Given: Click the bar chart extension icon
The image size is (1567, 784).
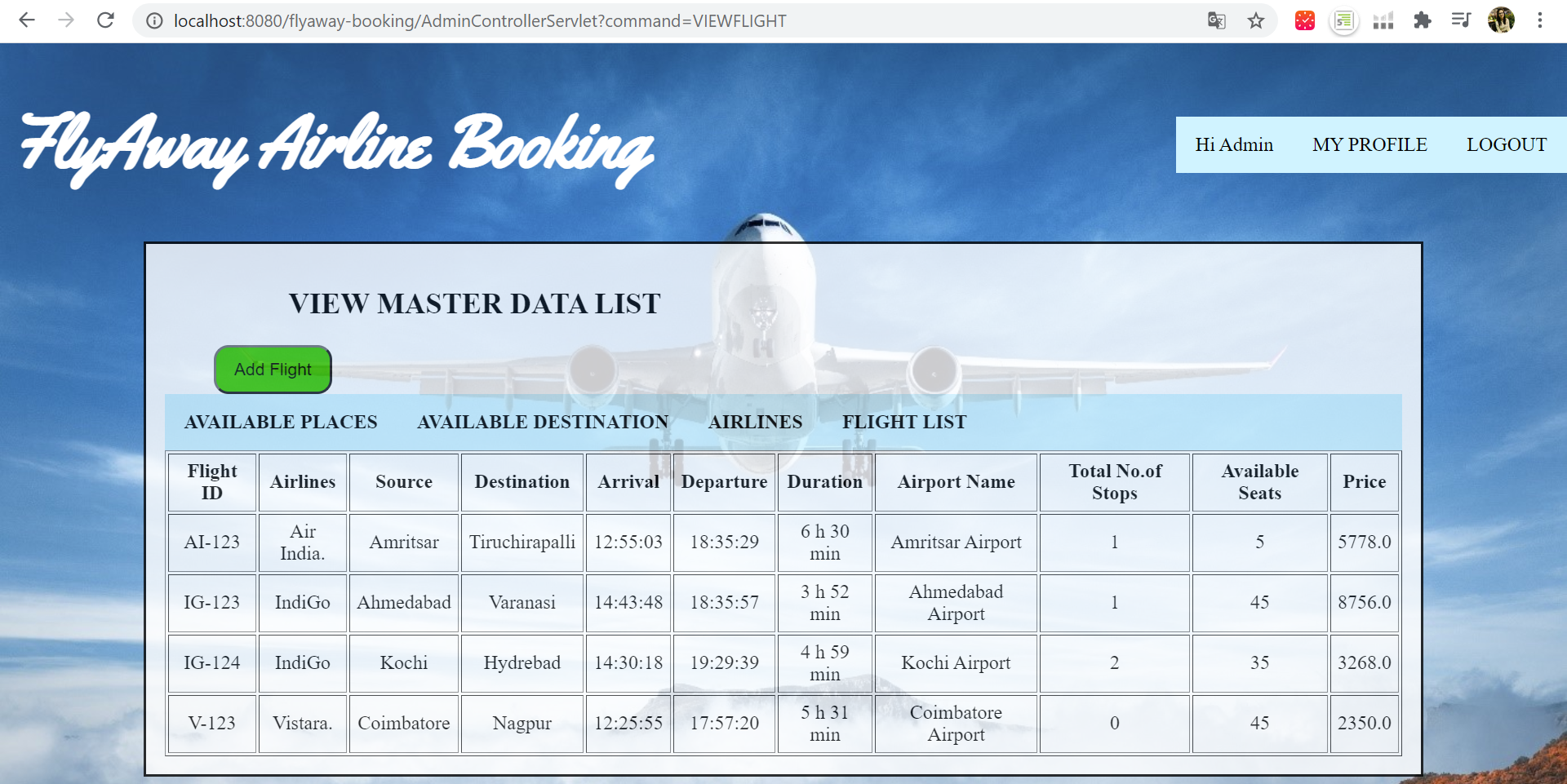Looking at the screenshot, I should pos(1383,20).
